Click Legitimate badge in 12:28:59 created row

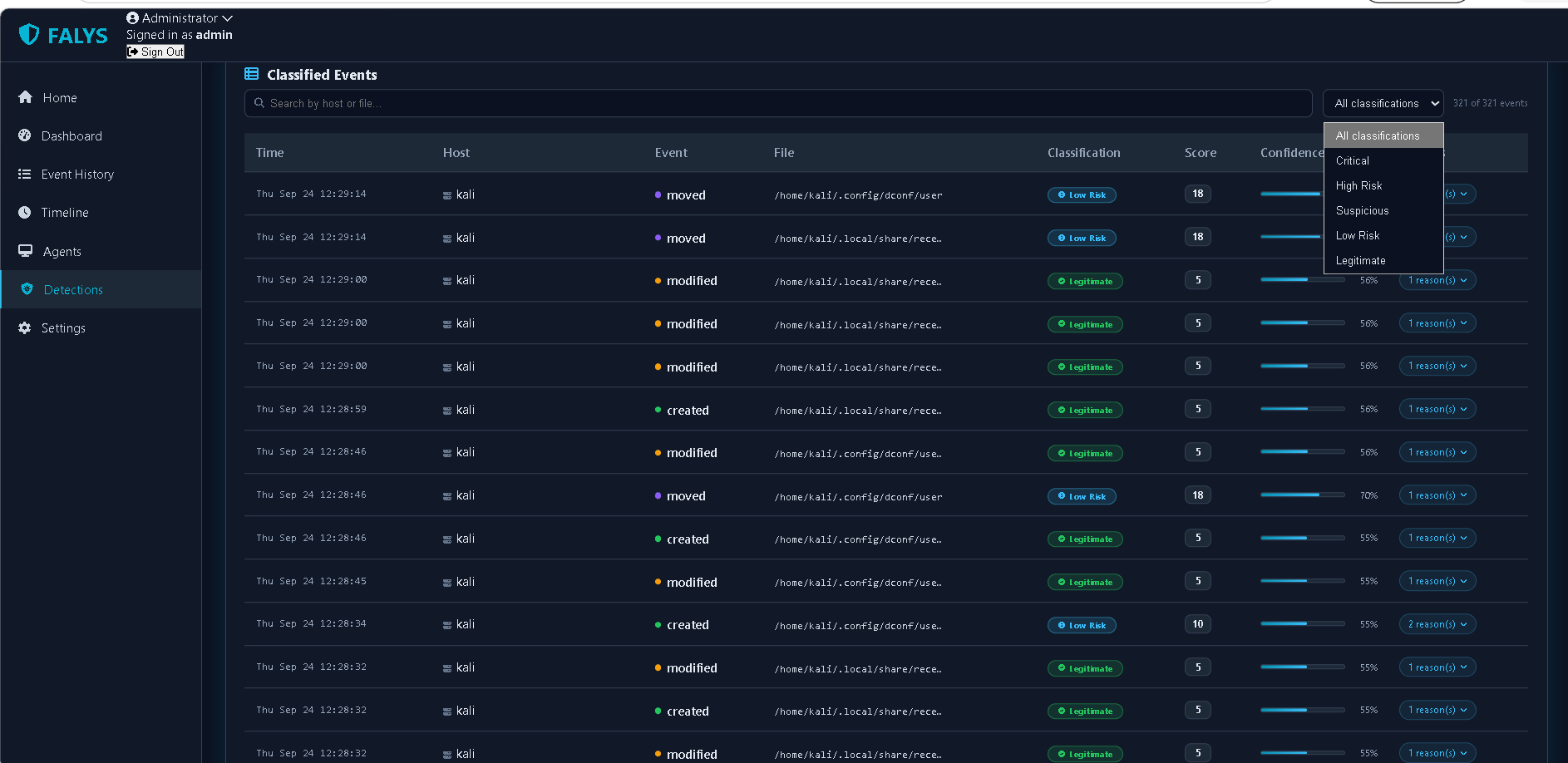click(1085, 410)
